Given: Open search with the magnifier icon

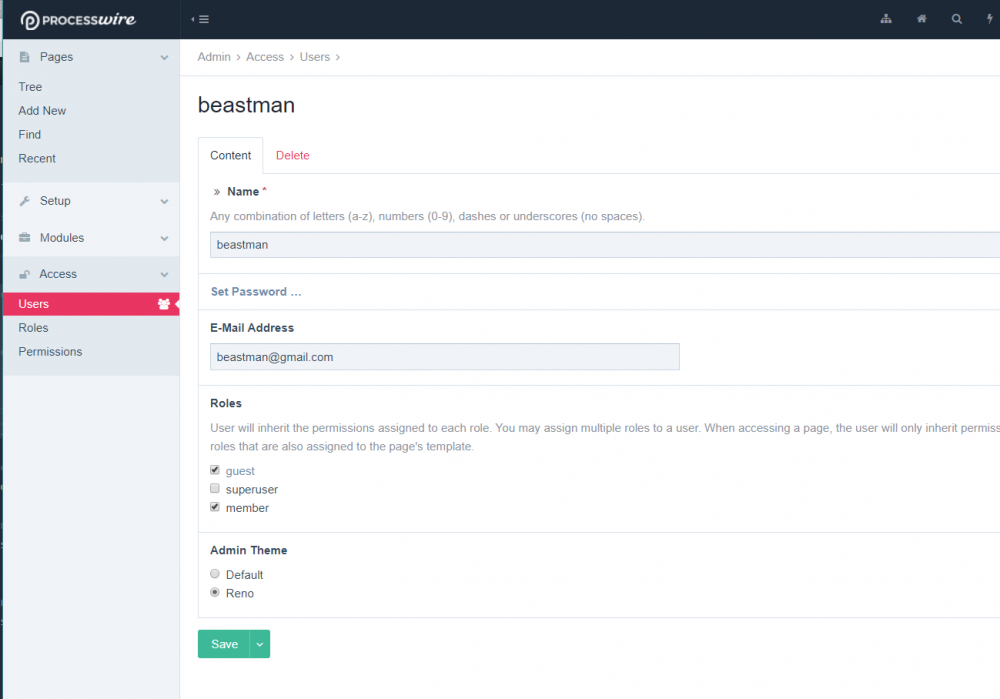Looking at the screenshot, I should pyautogui.click(x=957, y=19).
